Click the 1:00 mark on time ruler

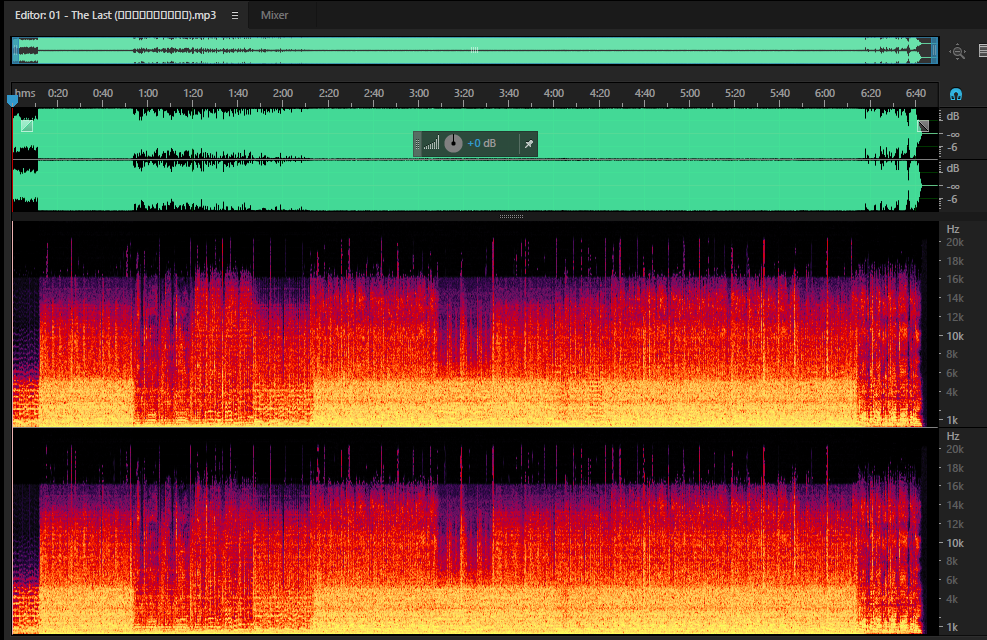pos(148,93)
